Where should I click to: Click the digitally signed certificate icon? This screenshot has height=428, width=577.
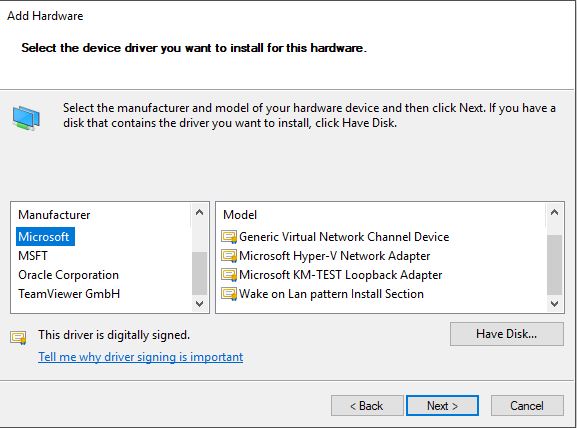point(18,337)
